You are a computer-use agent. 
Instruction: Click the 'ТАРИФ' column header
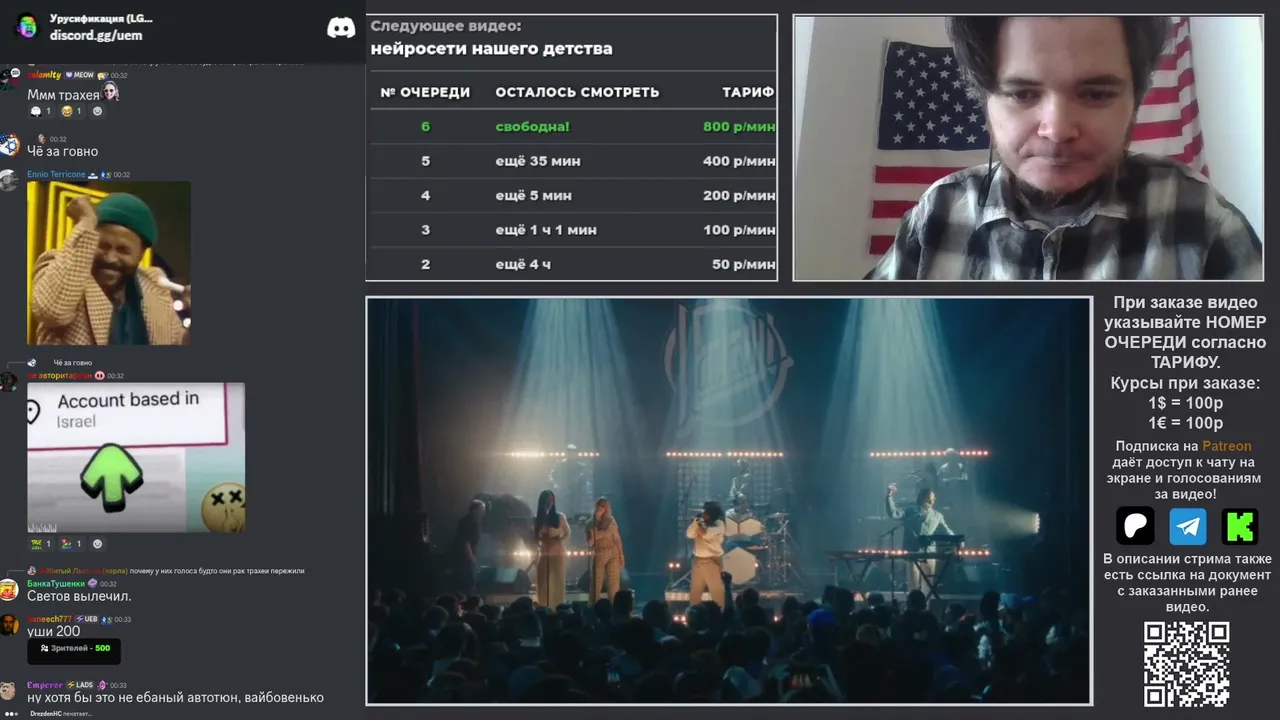pyautogui.click(x=748, y=92)
